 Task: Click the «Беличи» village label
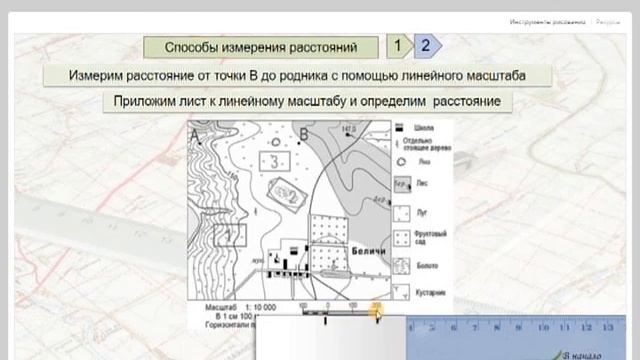coord(369,251)
